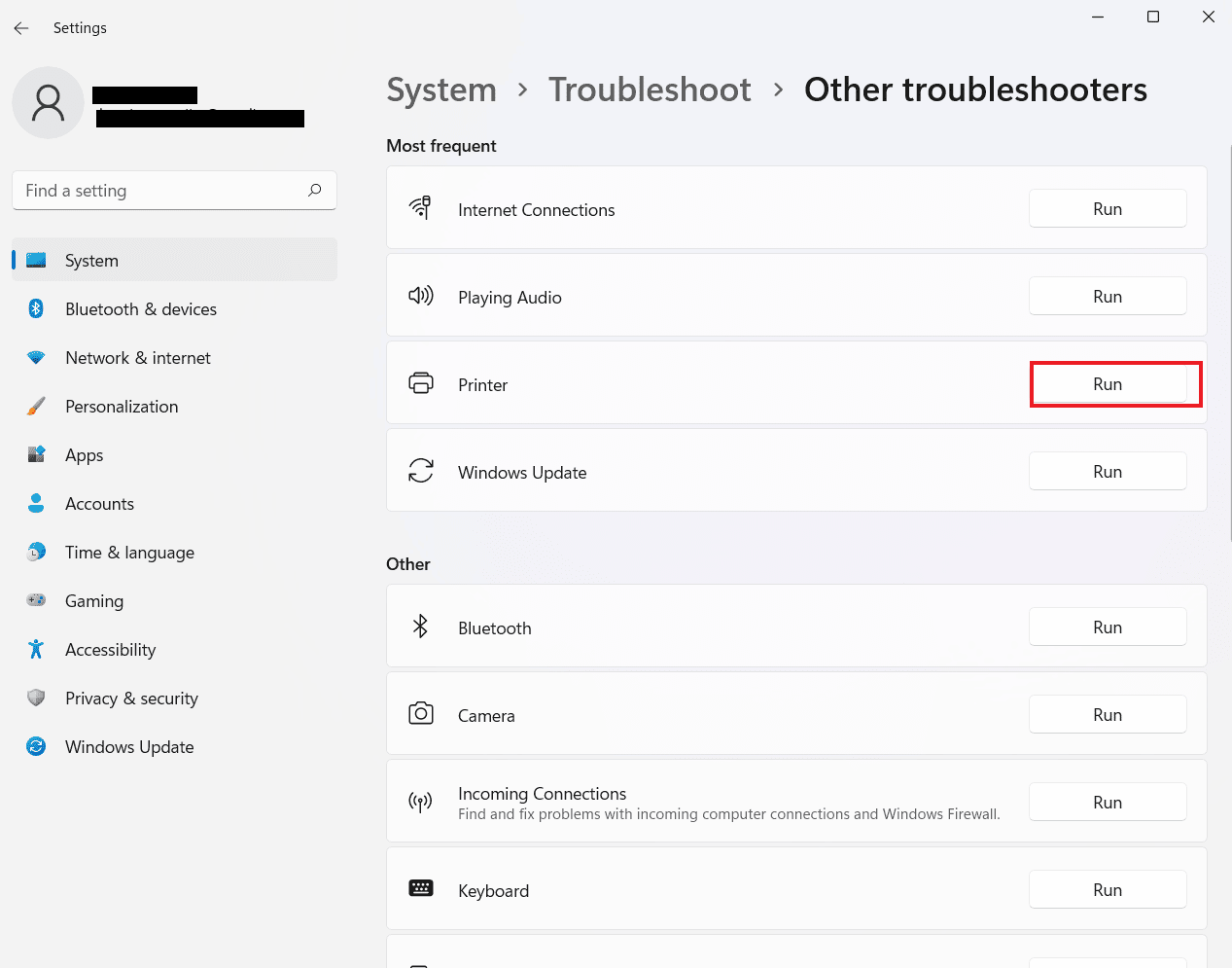Click the Personalization paintbrush icon

click(x=36, y=407)
